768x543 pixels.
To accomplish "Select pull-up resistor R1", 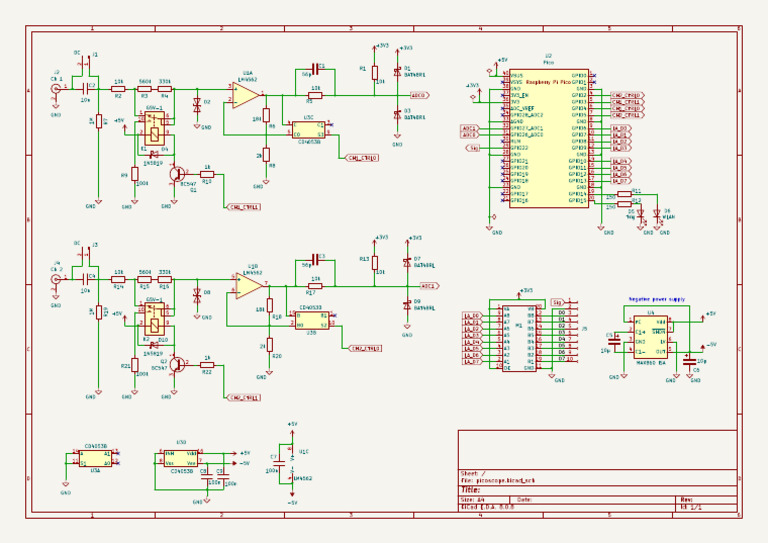I will click(375, 73).
